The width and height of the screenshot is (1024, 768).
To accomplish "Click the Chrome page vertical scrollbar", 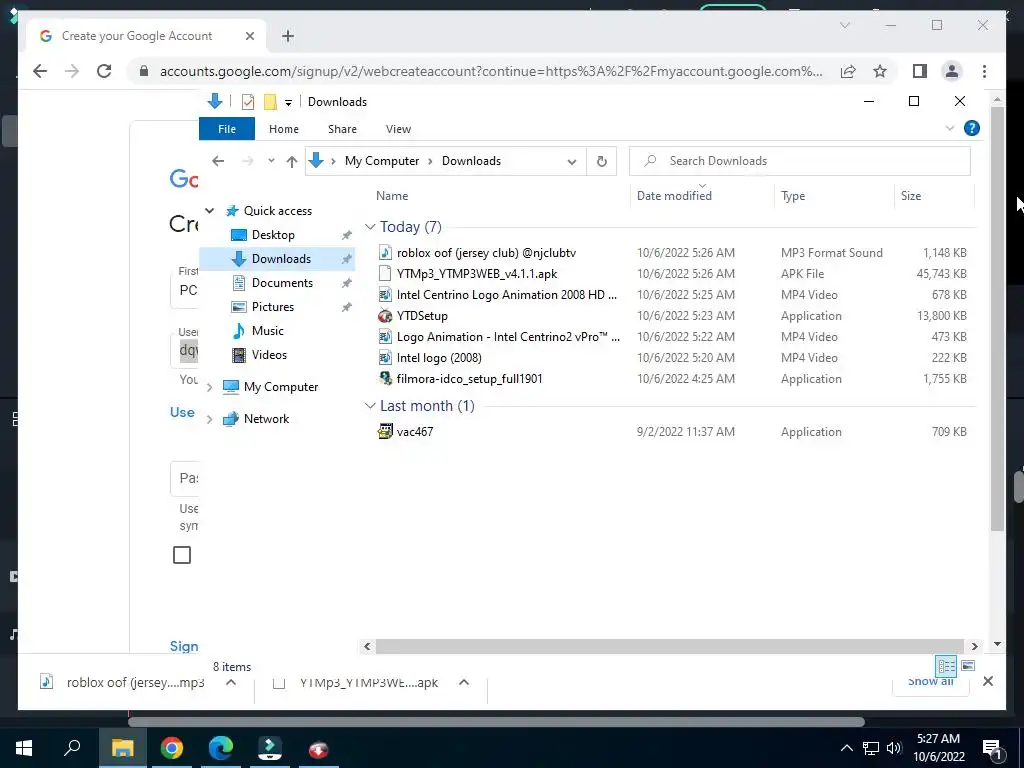I will tap(997, 319).
